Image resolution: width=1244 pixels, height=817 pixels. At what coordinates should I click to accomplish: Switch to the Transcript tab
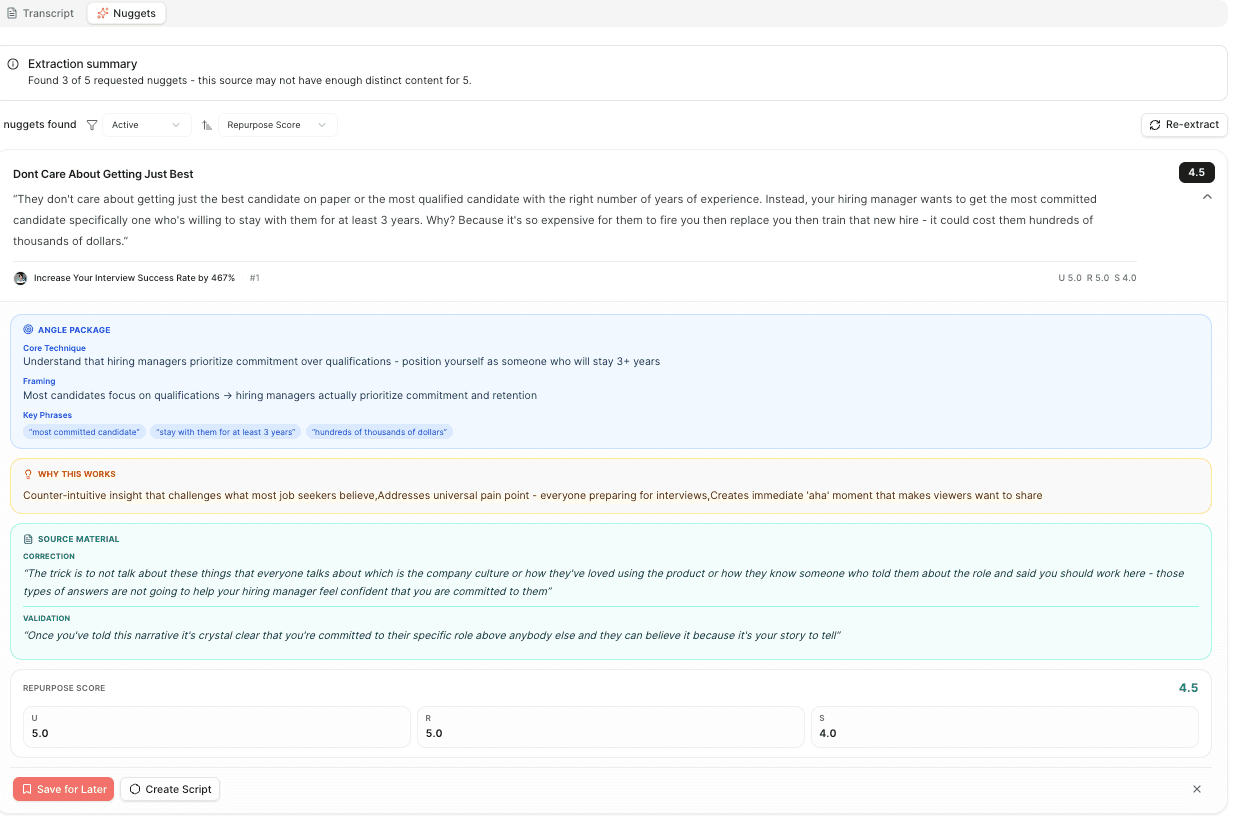click(40, 13)
